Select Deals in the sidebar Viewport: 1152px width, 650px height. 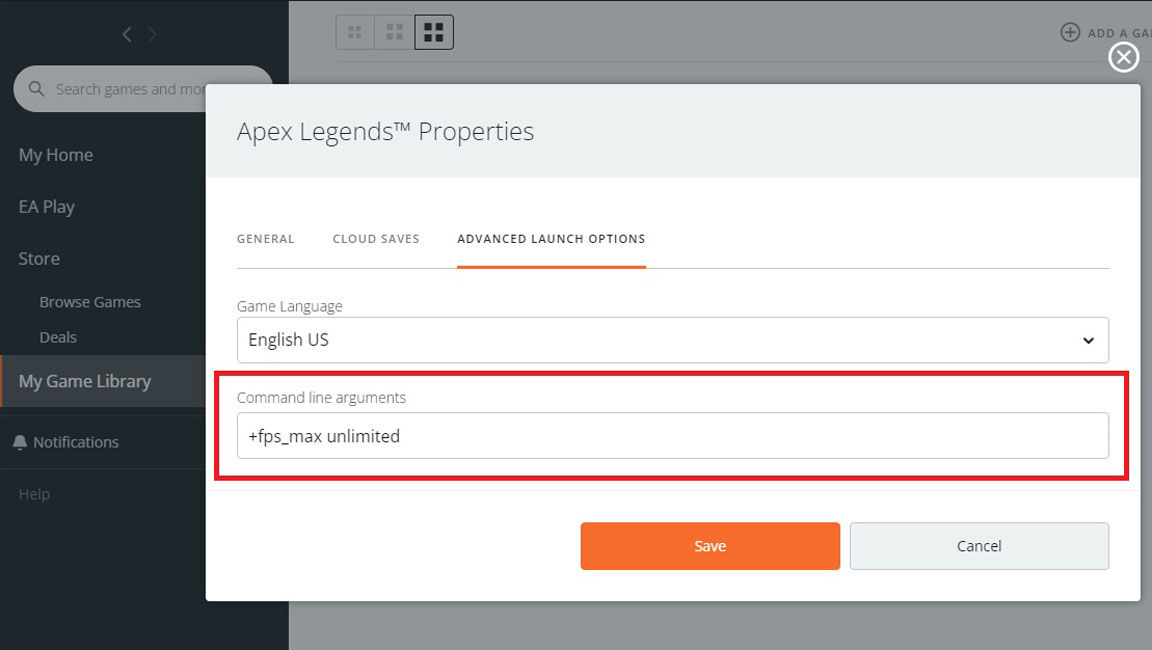(x=58, y=337)
